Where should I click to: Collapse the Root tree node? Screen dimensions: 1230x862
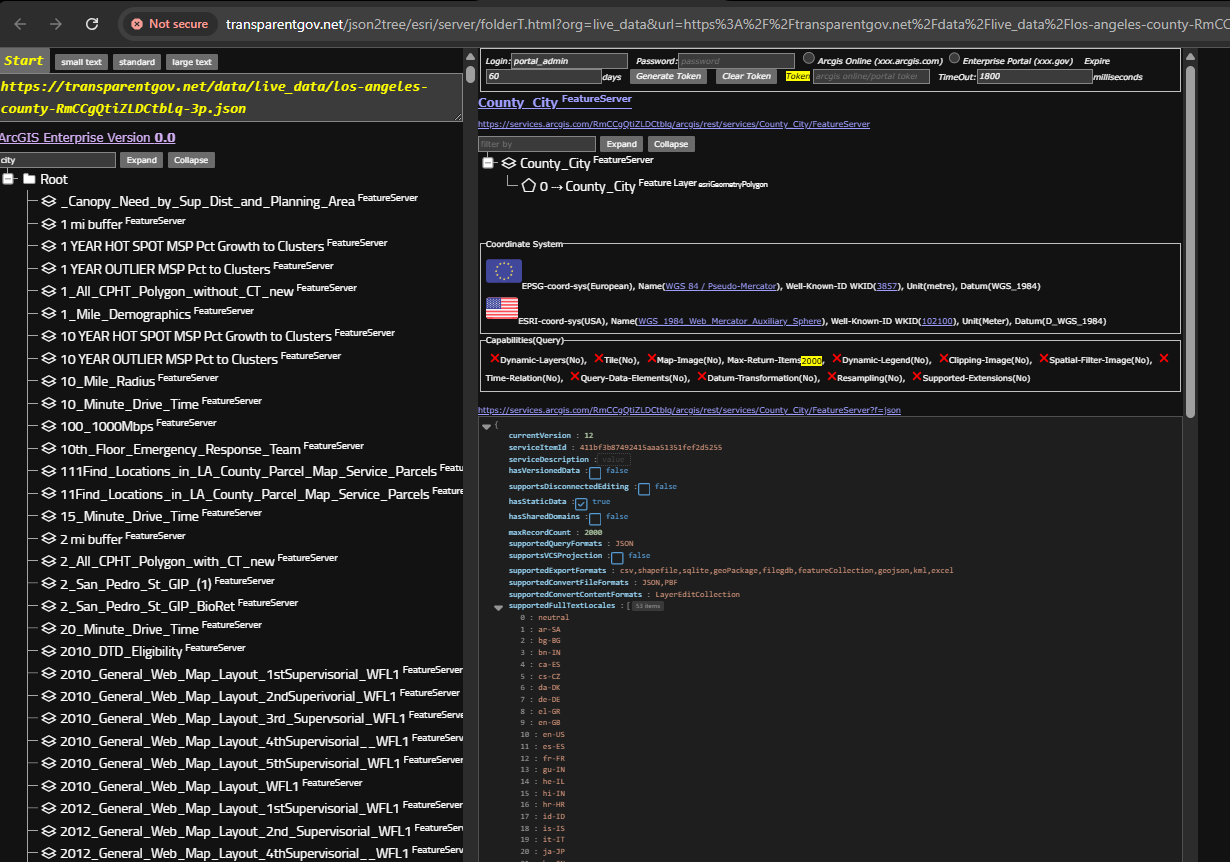(9, 179)
